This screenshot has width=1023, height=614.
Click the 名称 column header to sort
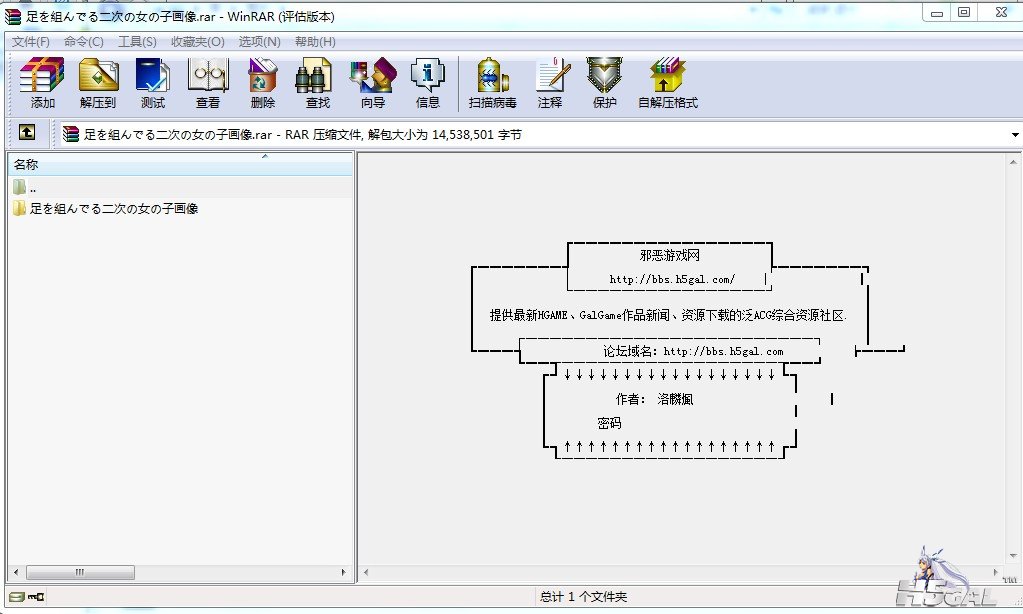(181, 164)
